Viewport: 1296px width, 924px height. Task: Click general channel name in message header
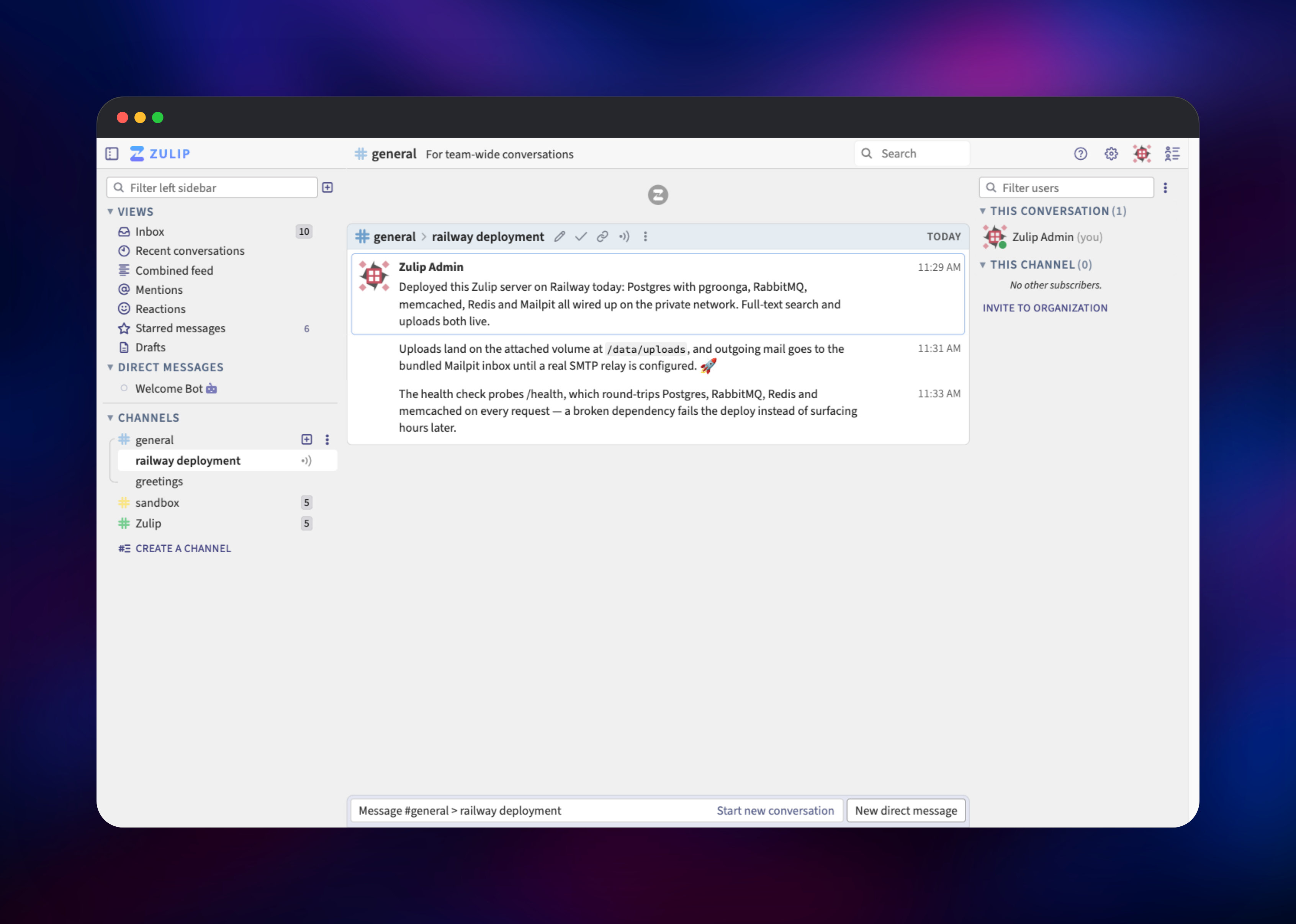point(394,237)
